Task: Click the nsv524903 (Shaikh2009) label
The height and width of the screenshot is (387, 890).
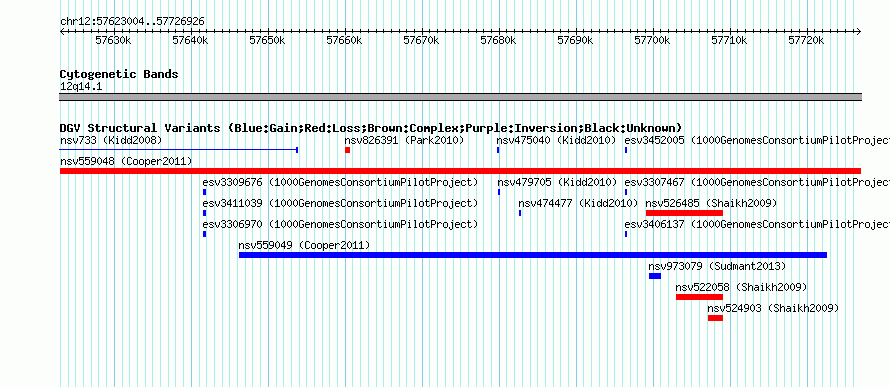Action: coord(773,308)
